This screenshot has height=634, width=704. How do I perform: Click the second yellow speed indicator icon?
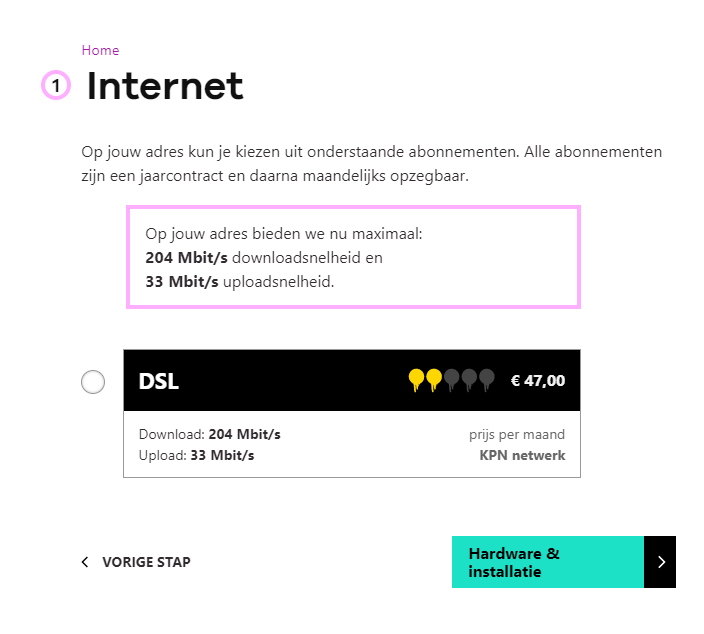(434, 380)
